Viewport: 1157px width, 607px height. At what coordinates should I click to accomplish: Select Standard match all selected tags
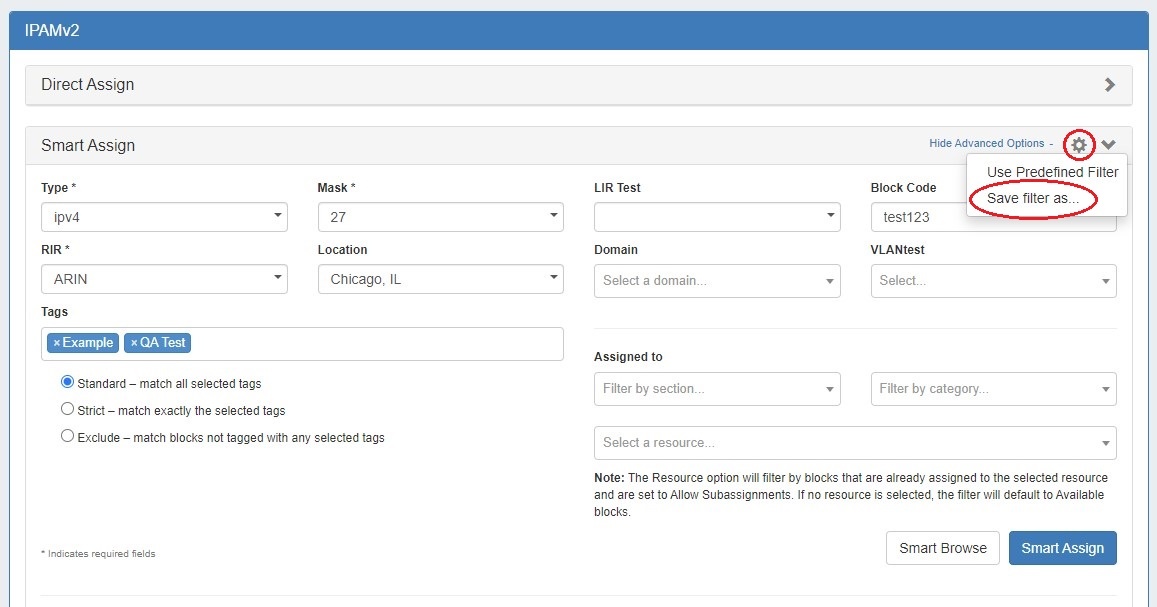pos(68,382)
